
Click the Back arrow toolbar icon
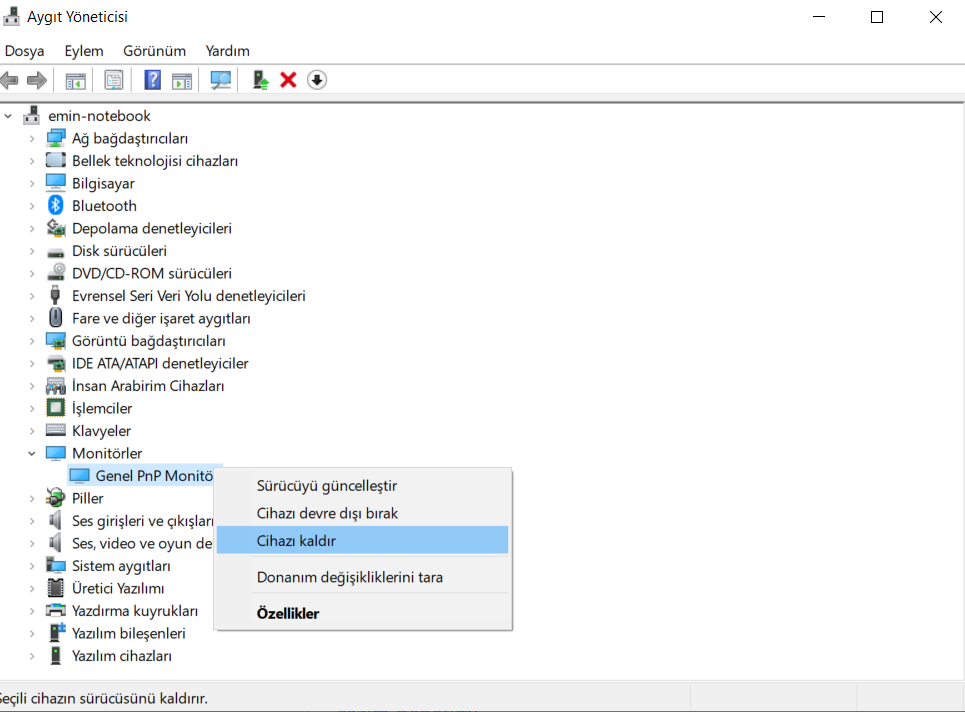coord(9,80)
